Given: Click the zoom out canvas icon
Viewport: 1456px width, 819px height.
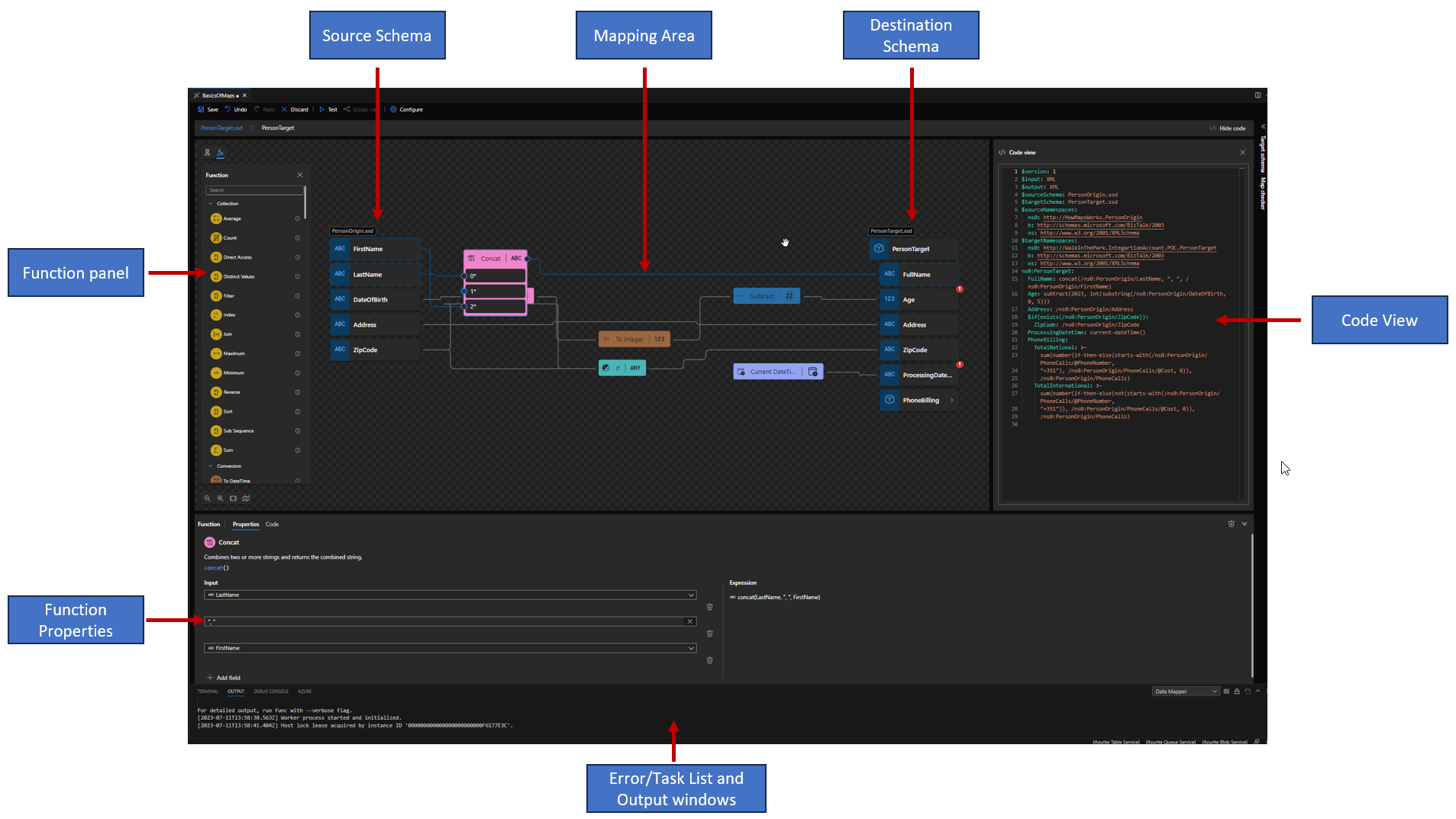Looking at the screenshot, I should point(207,498).
